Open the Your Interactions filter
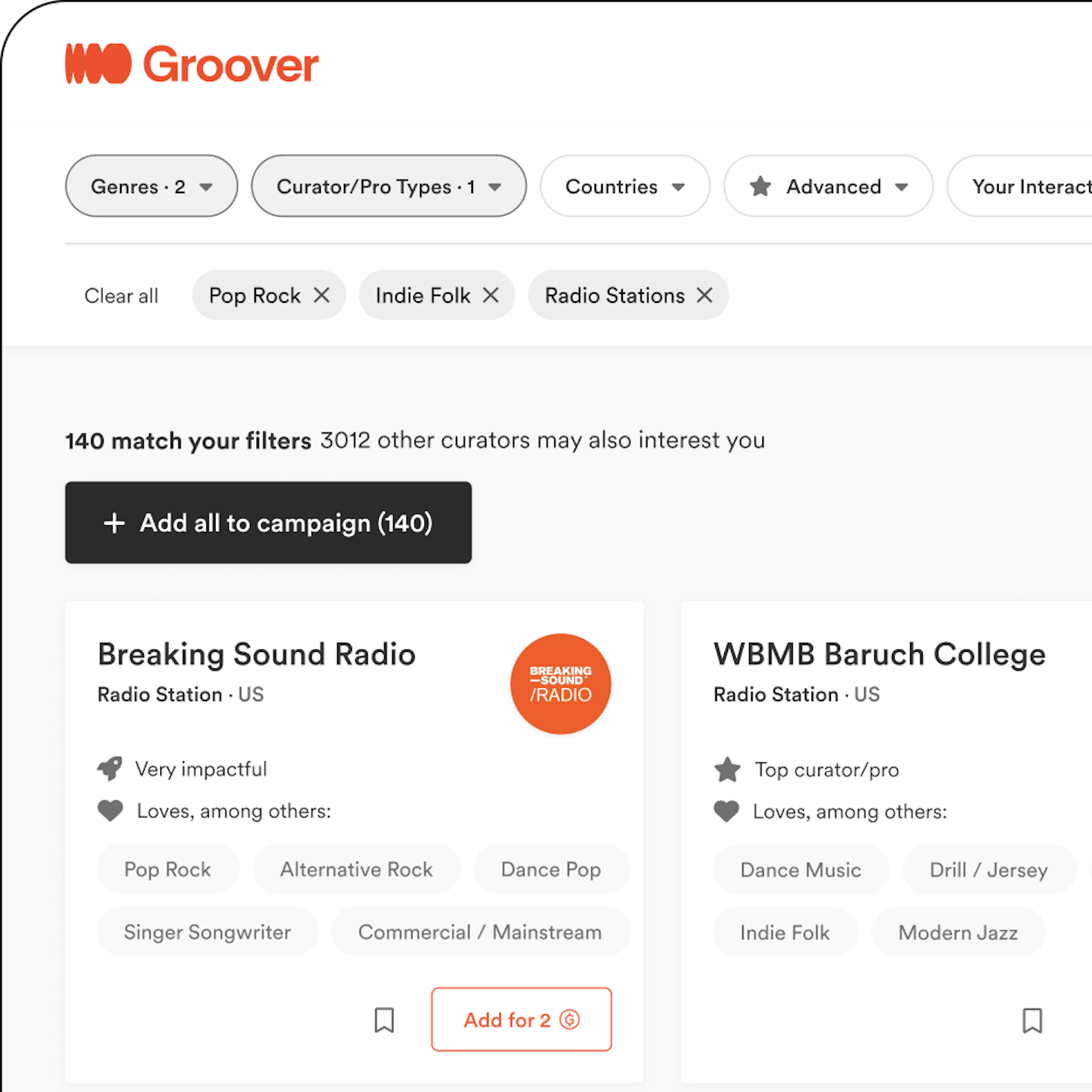Viewport: 1092px width, 1092px height. tap(1020, 186)
